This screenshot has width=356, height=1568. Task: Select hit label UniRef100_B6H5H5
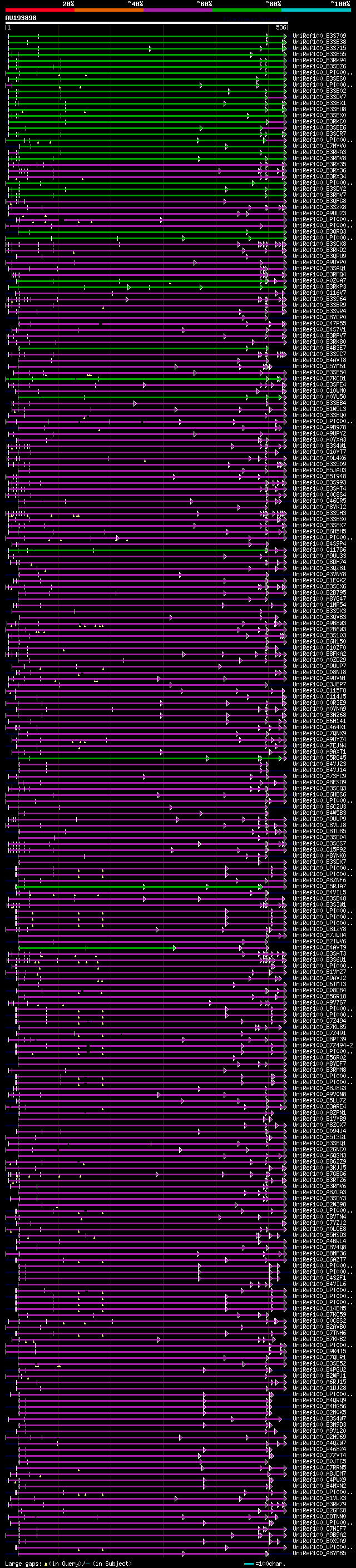319,531
